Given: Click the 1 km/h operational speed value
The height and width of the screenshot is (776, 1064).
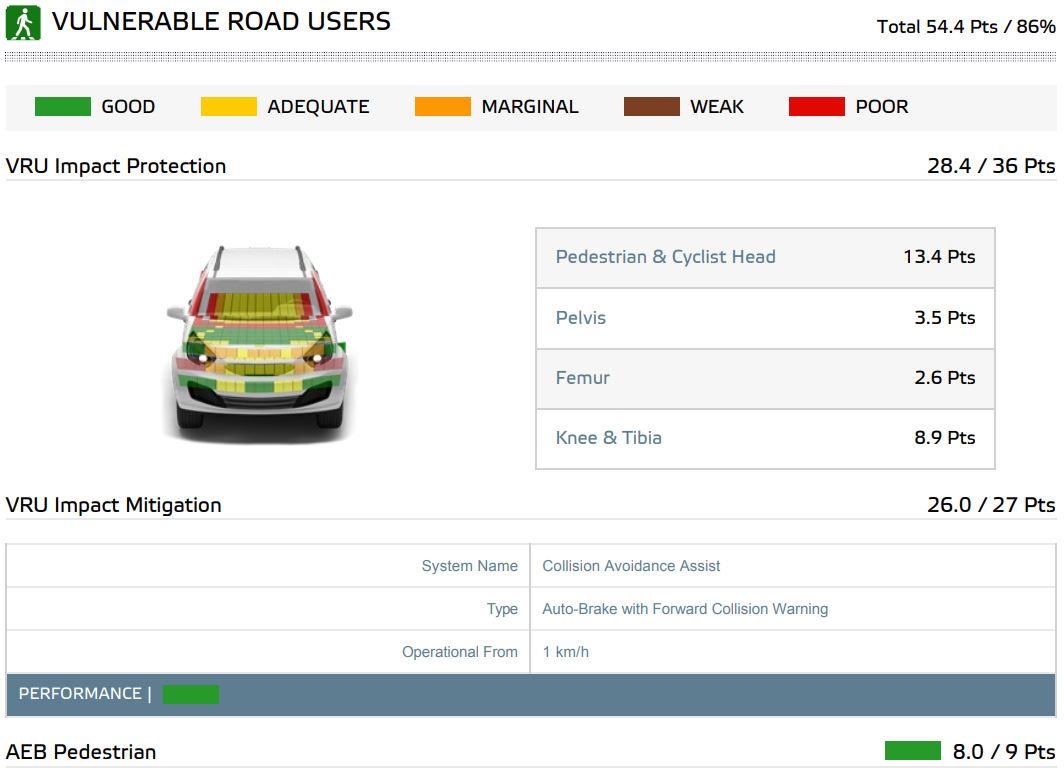Looking at the screenshot, I should tap(565, 652).
